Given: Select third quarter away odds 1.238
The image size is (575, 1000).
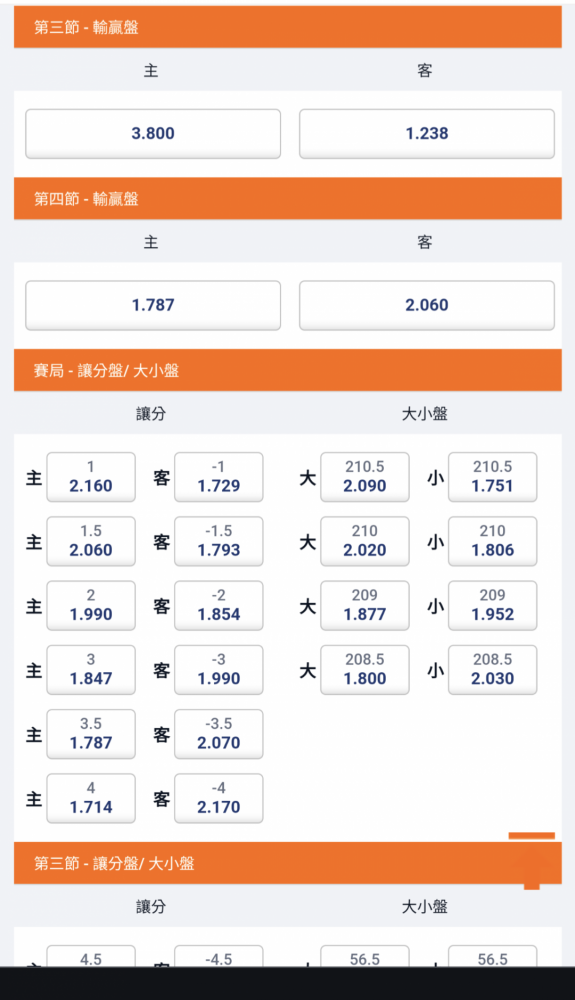Looking at the screenshot, I should [x=427, y=134].
